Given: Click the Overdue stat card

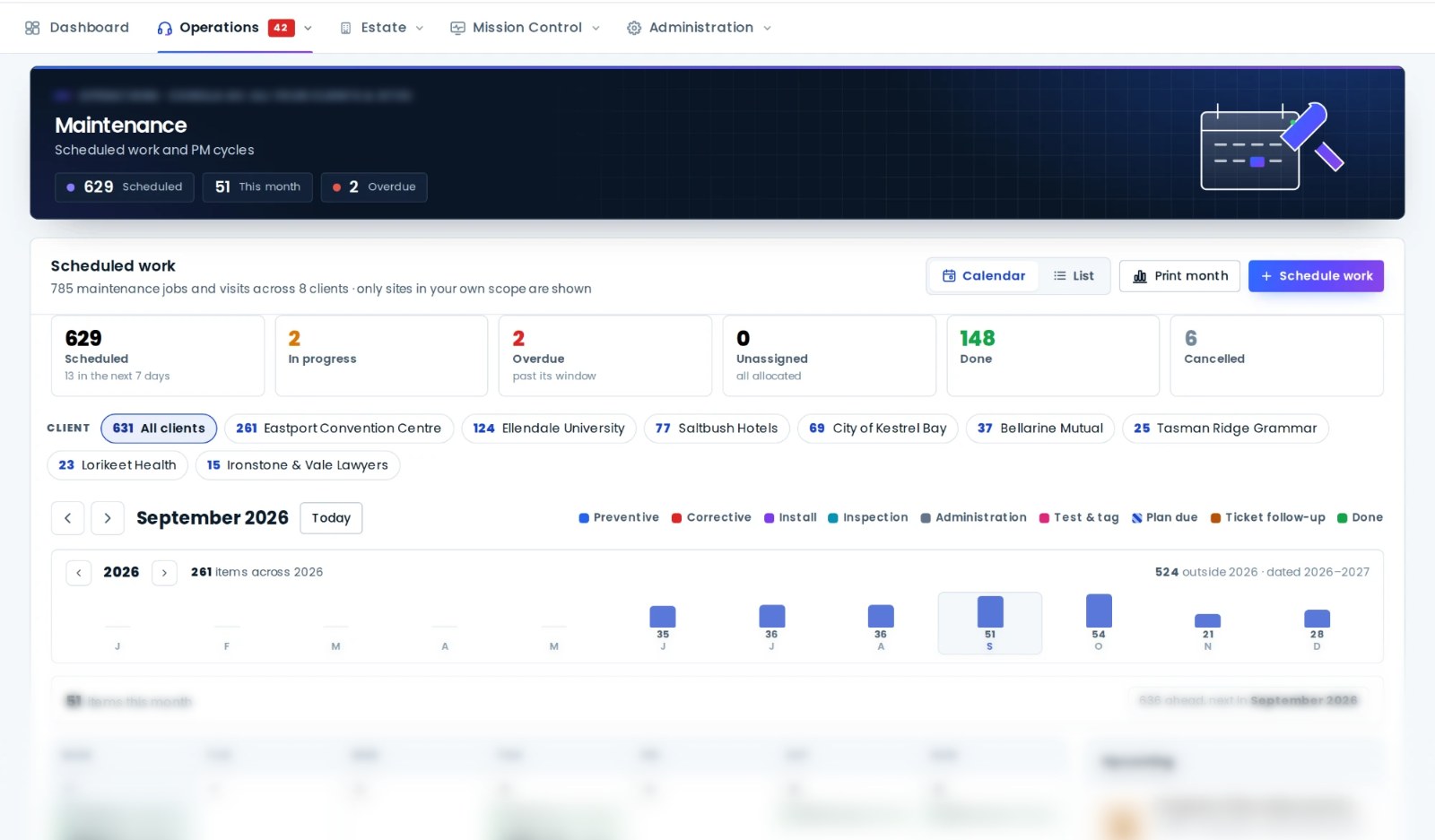Looking at the screenshot, I should click(x=605, y=356).
